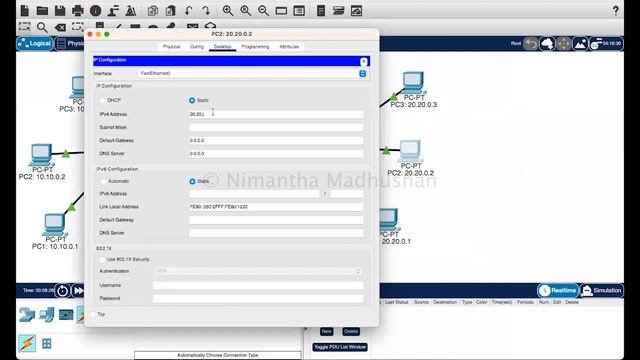The height and width of the screenshot is (360, 640).
Task: Click the IPv4 Default Gateway field
Action: tap(276, 140)
